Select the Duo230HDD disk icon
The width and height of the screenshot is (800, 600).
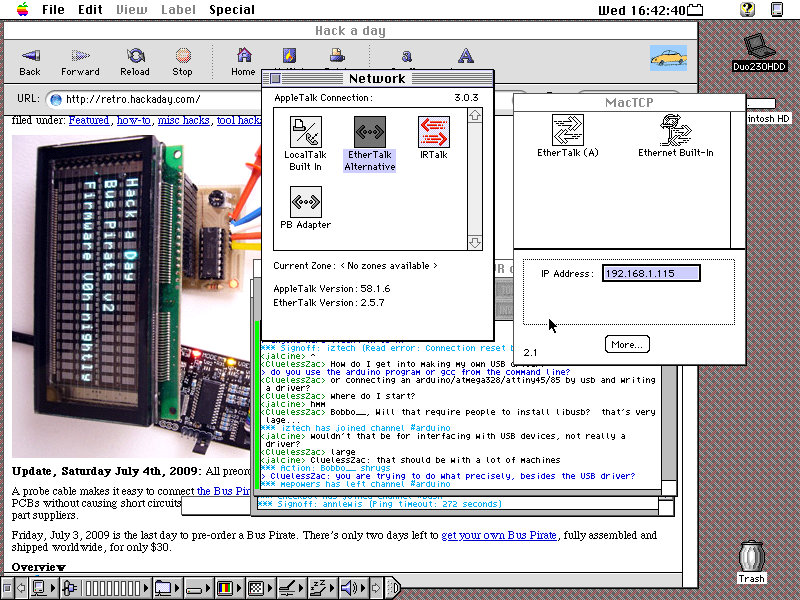[x=759, y=53]
